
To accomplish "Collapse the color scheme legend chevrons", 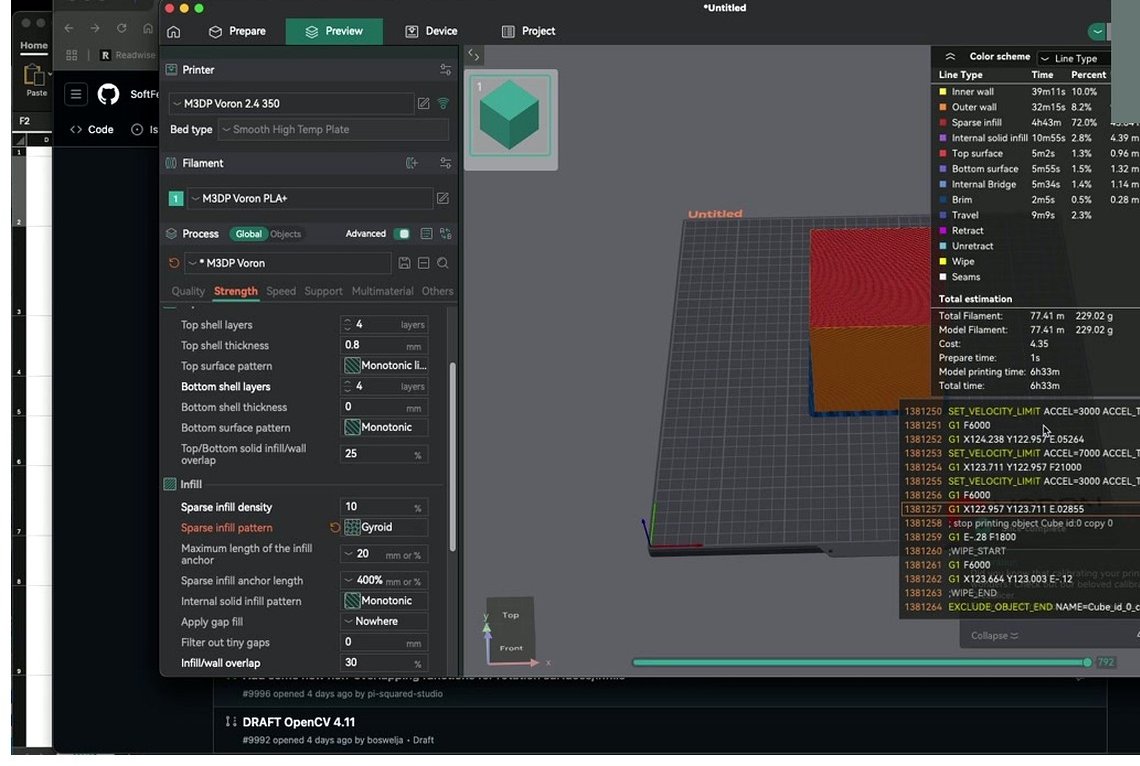I will point(950,57).
